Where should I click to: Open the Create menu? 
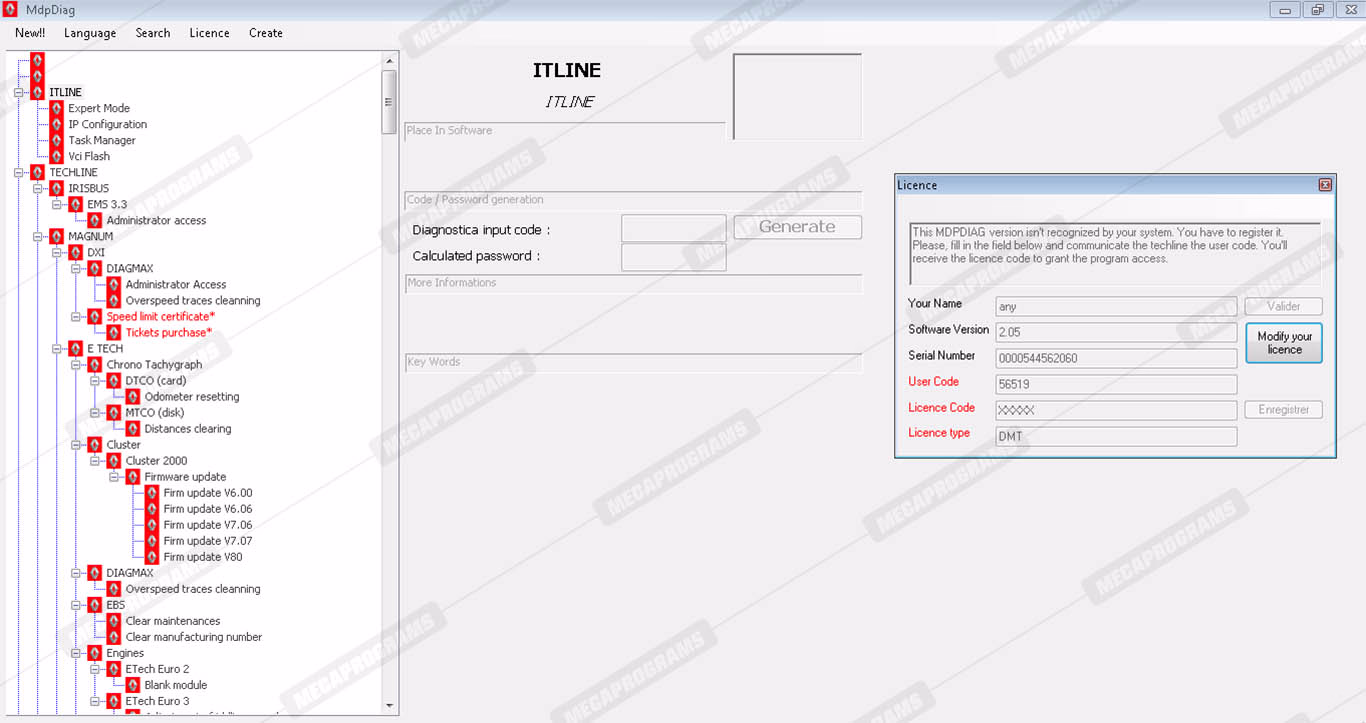point(266,33)
